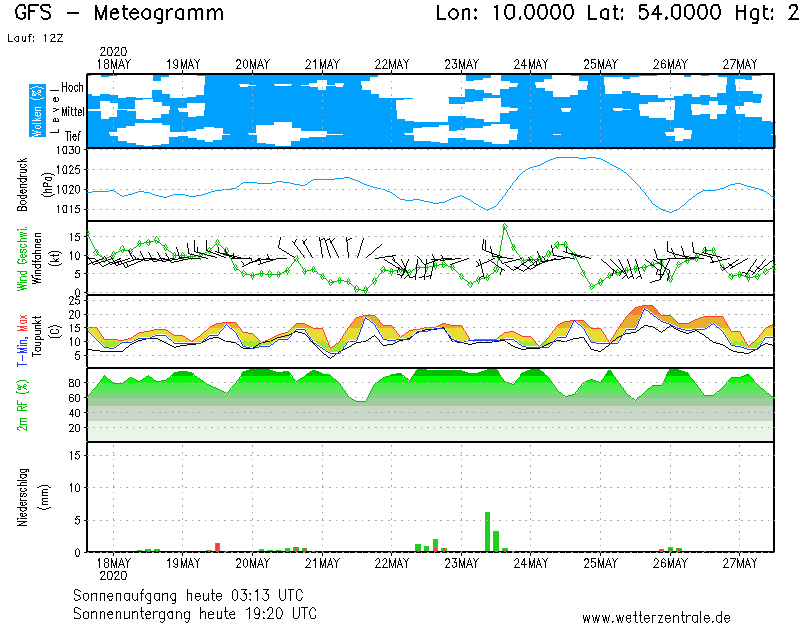Click the 10 precipitation axis value
The image size is (800, 625).
coord(75,488)
